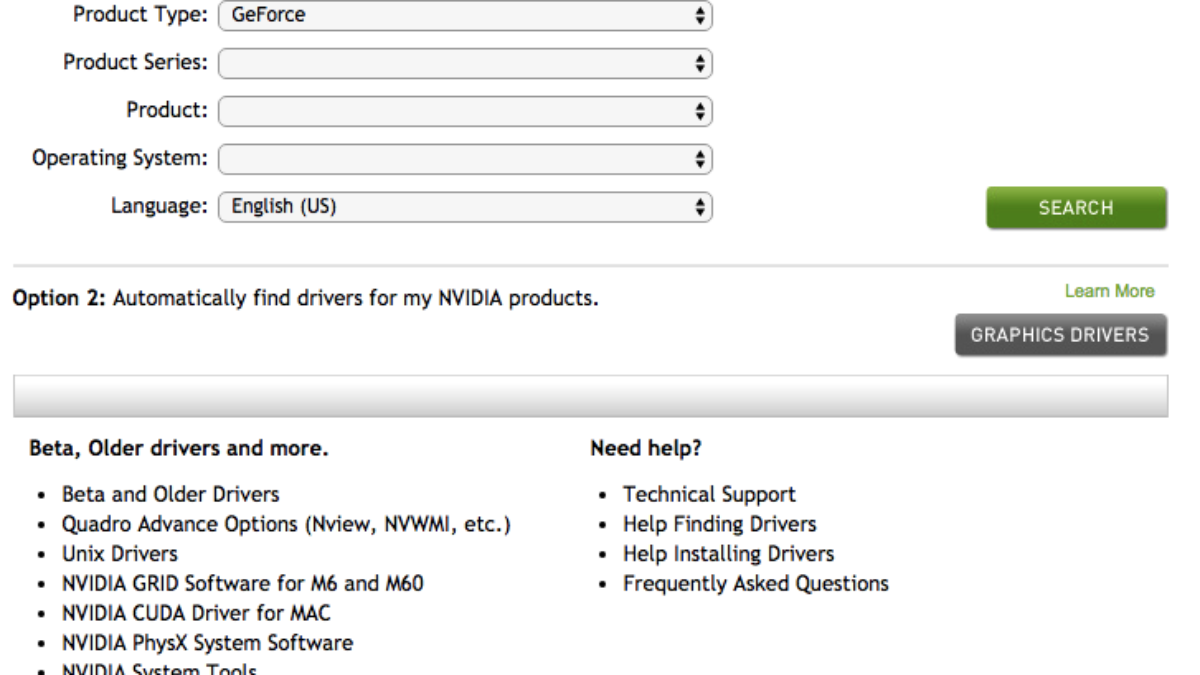Click the gray separator bar

[590, 397]
